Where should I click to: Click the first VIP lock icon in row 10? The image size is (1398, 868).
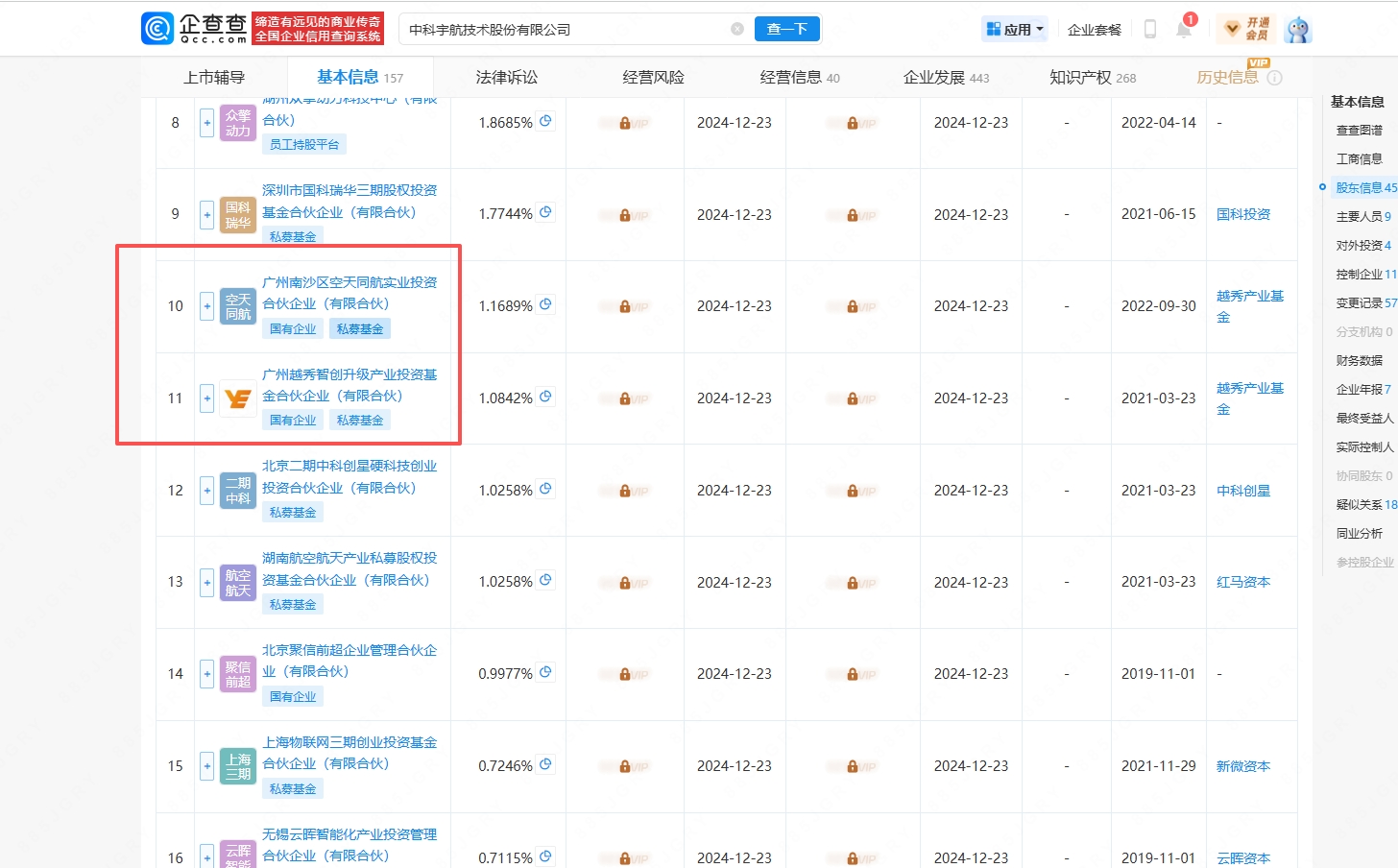[x=625, y=307]
